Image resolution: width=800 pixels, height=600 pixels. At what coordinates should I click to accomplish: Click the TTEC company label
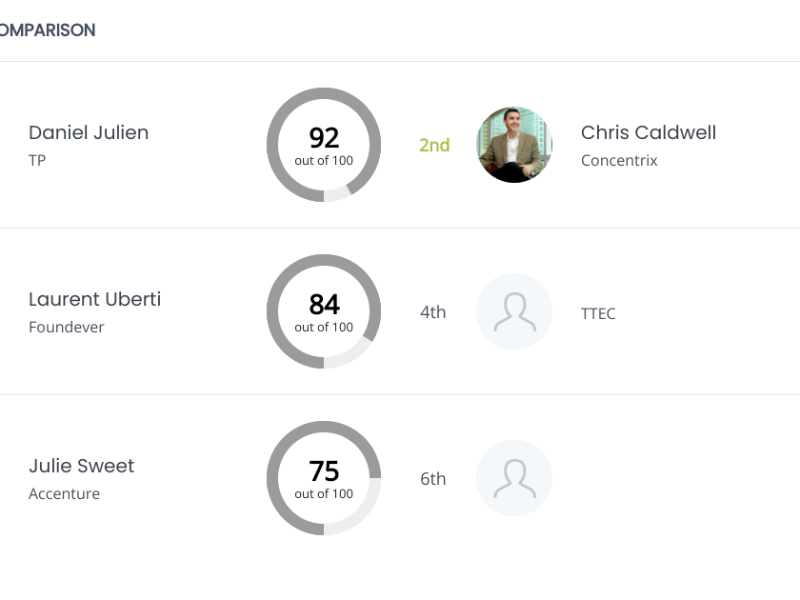[x=598, y=314]
